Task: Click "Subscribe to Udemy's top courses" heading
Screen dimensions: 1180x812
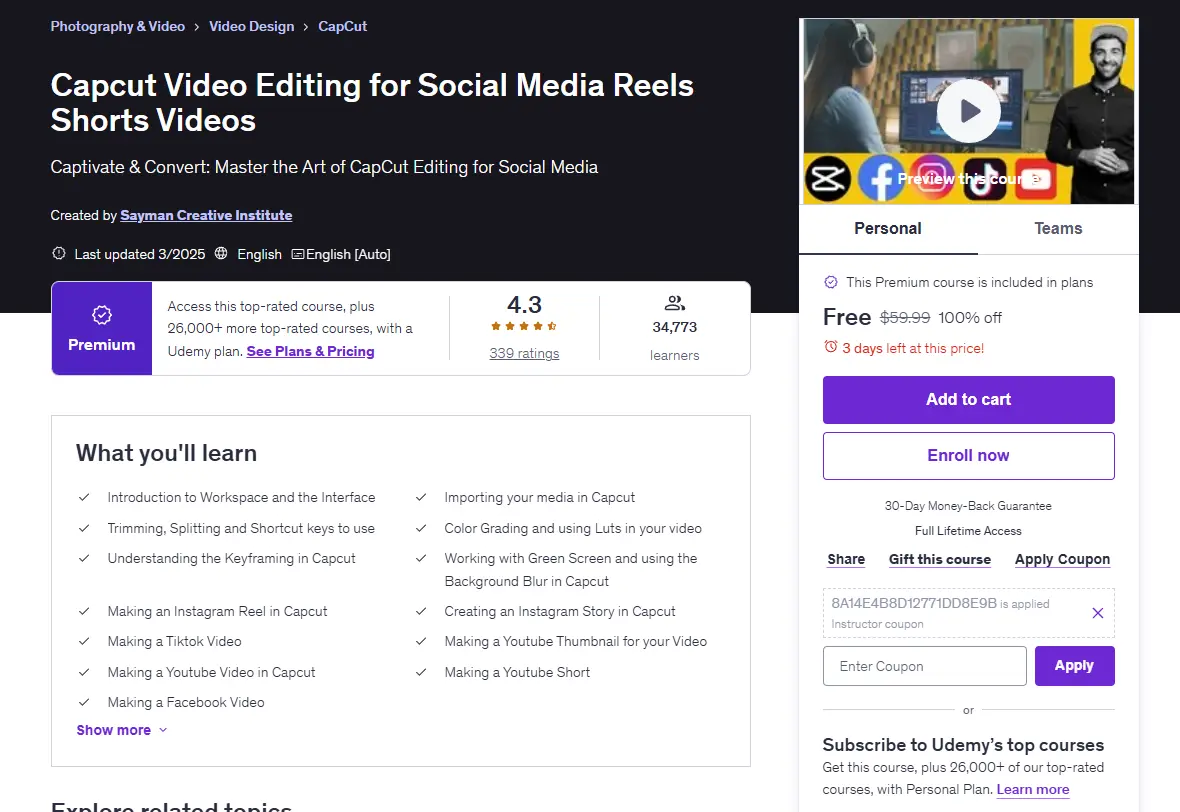Action: pos(963,745)
